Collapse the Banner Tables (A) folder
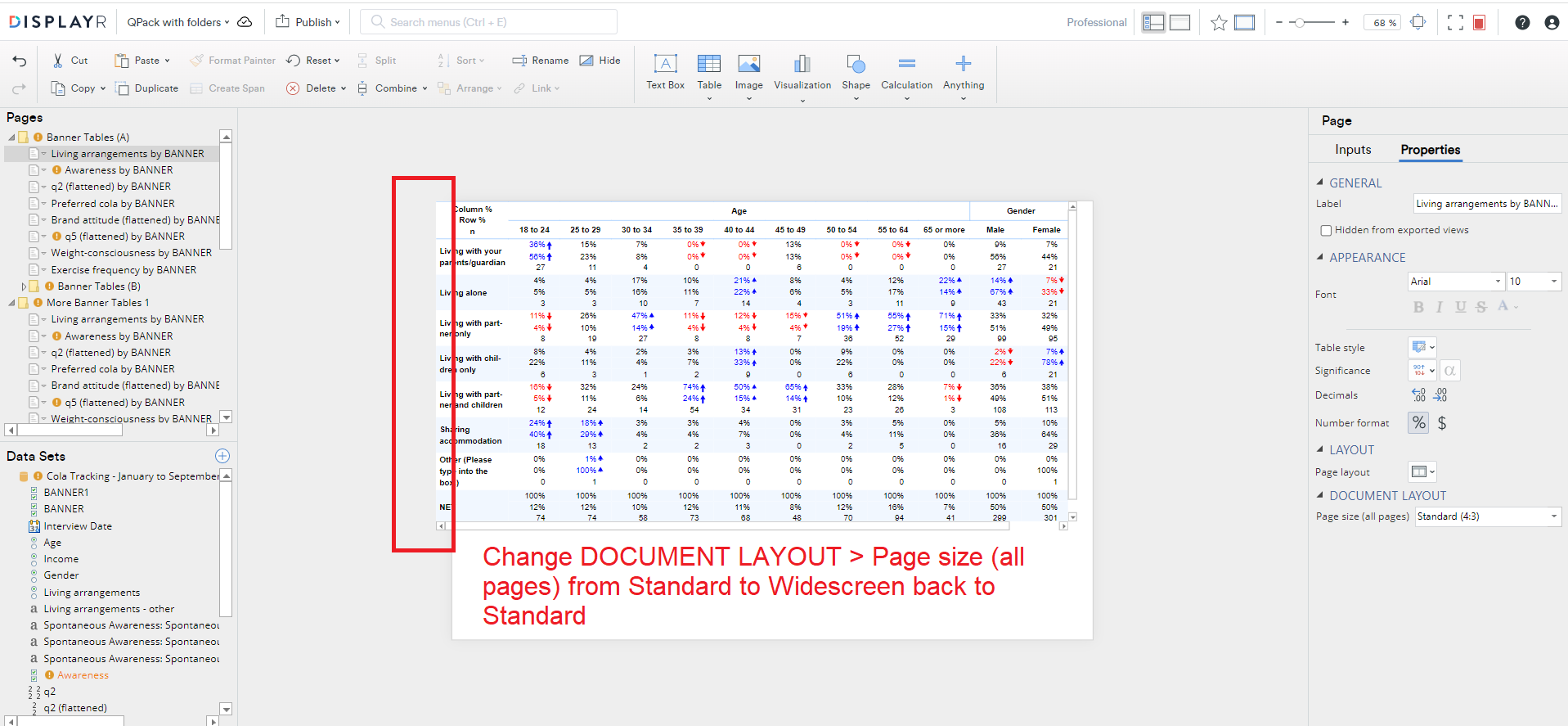This screenshot has height=726, width=1568. pyautogui.click(x=12, y=138)
